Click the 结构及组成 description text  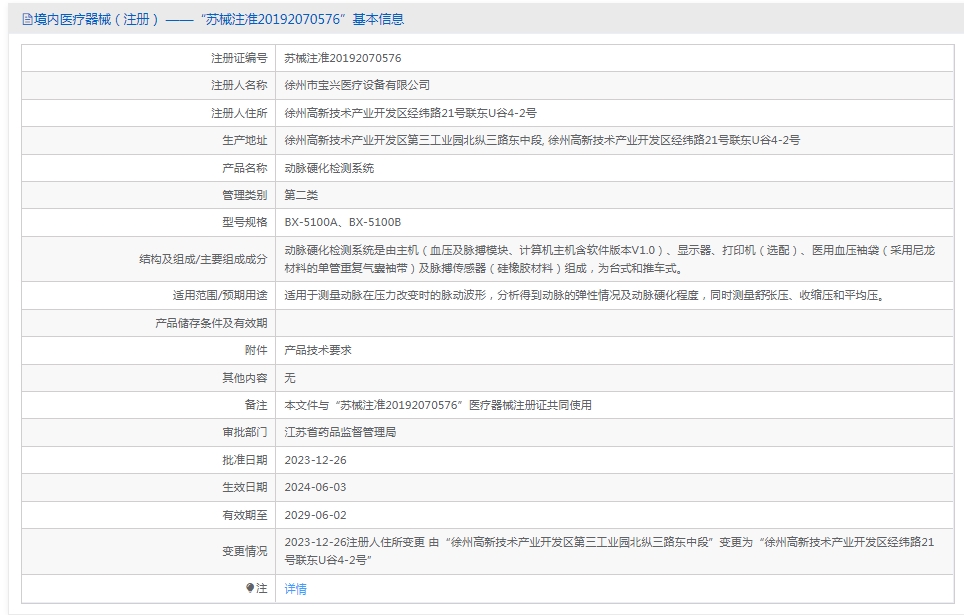tap(609, 260)
